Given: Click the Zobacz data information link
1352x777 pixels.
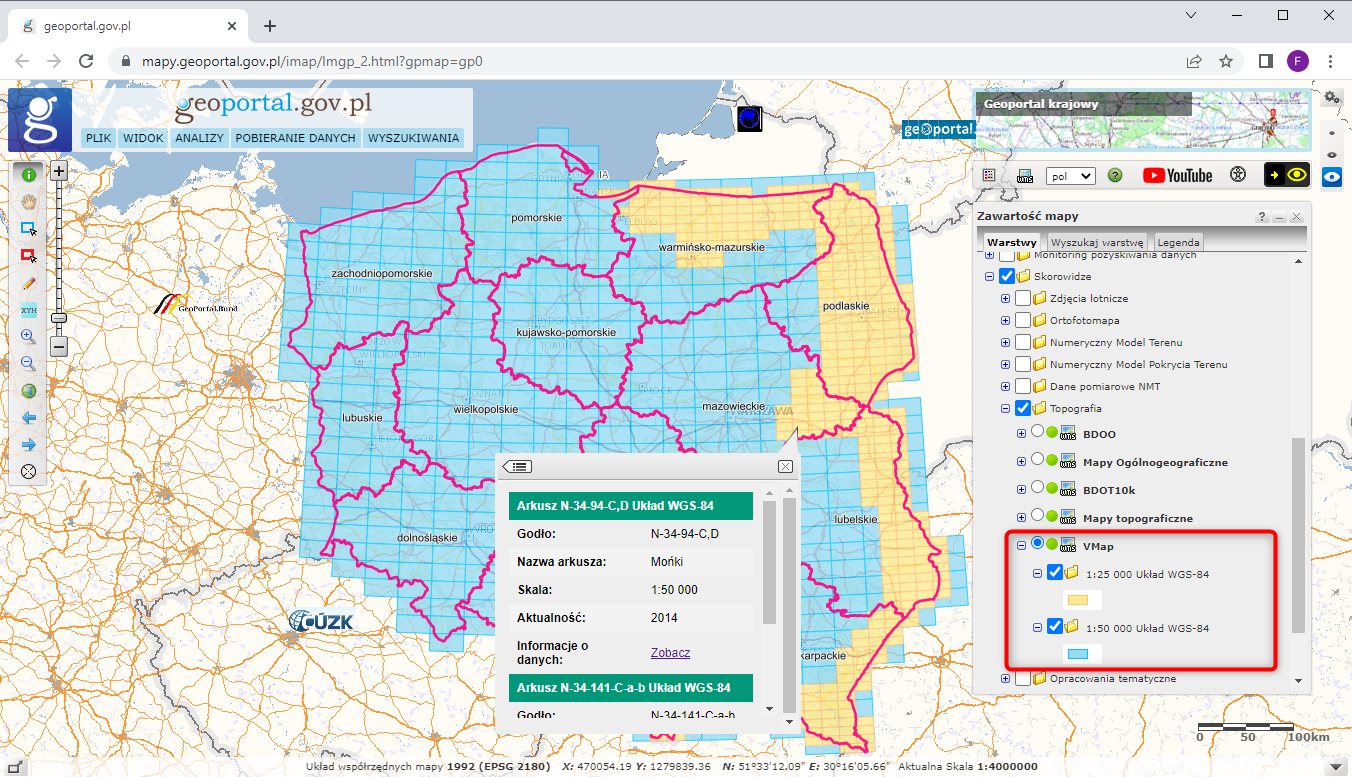Looking at the screenshot, I should [670, 653].
